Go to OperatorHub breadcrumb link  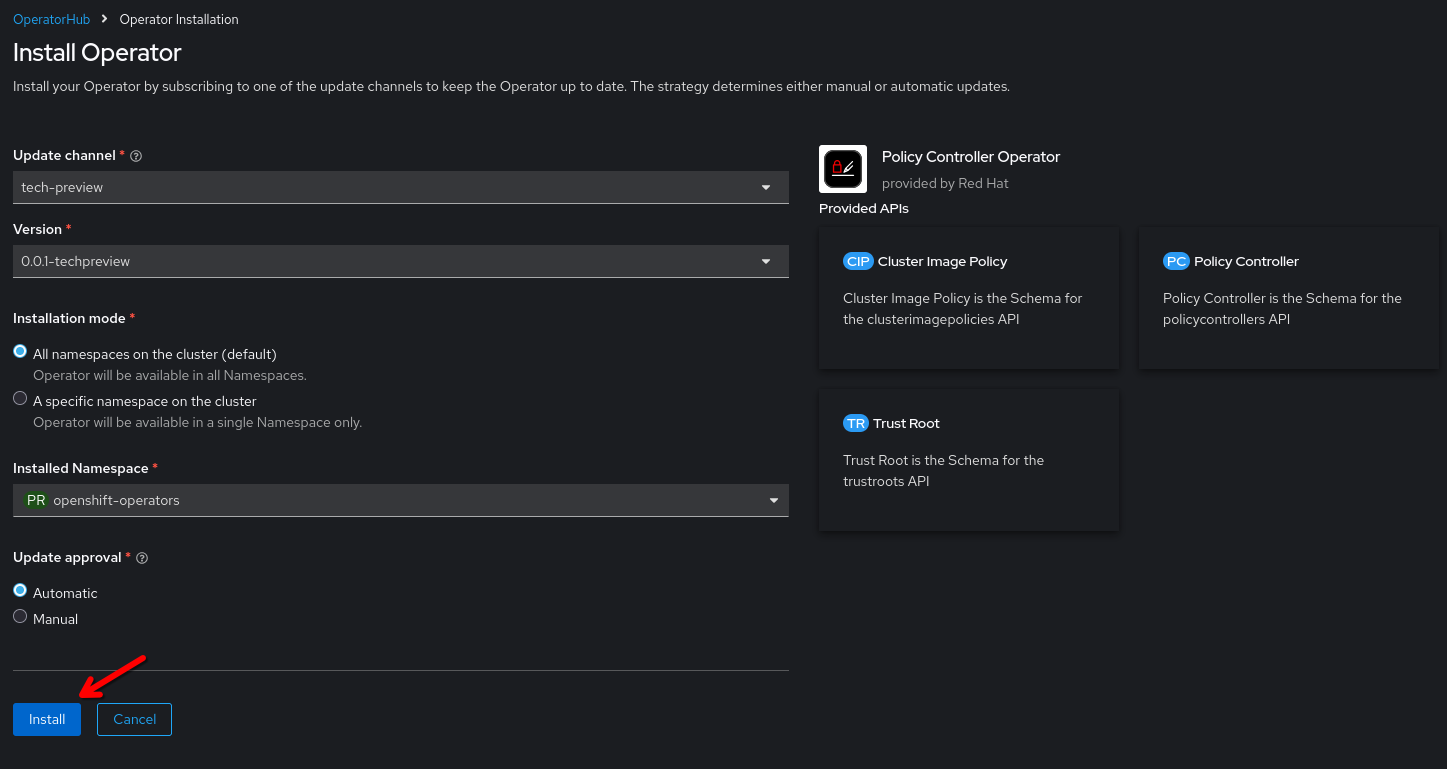[x=51, y=19]
